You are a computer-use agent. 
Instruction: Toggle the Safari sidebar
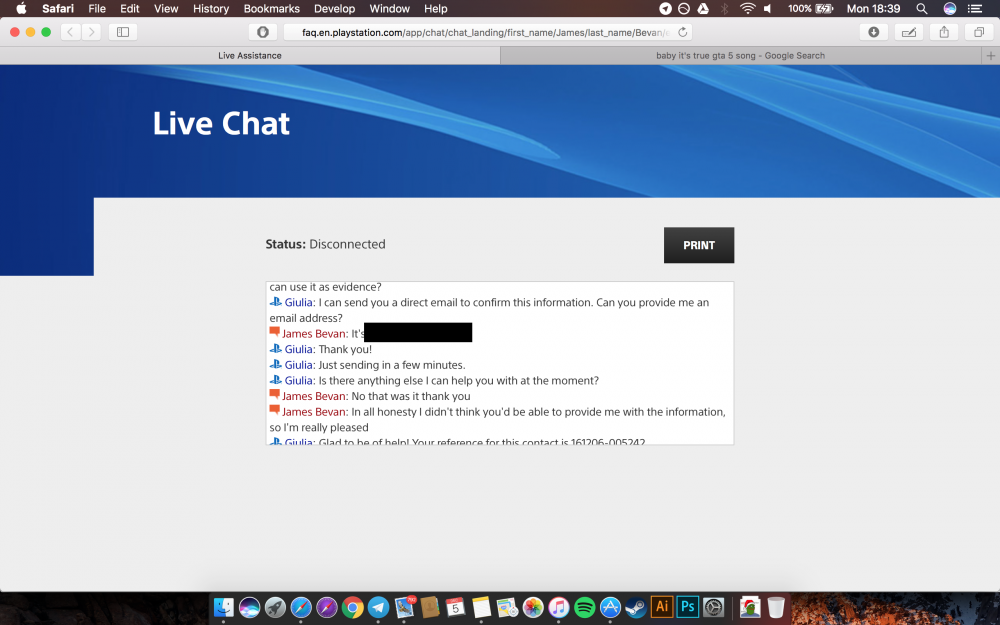pyautogui.click(x=122, y=31)
